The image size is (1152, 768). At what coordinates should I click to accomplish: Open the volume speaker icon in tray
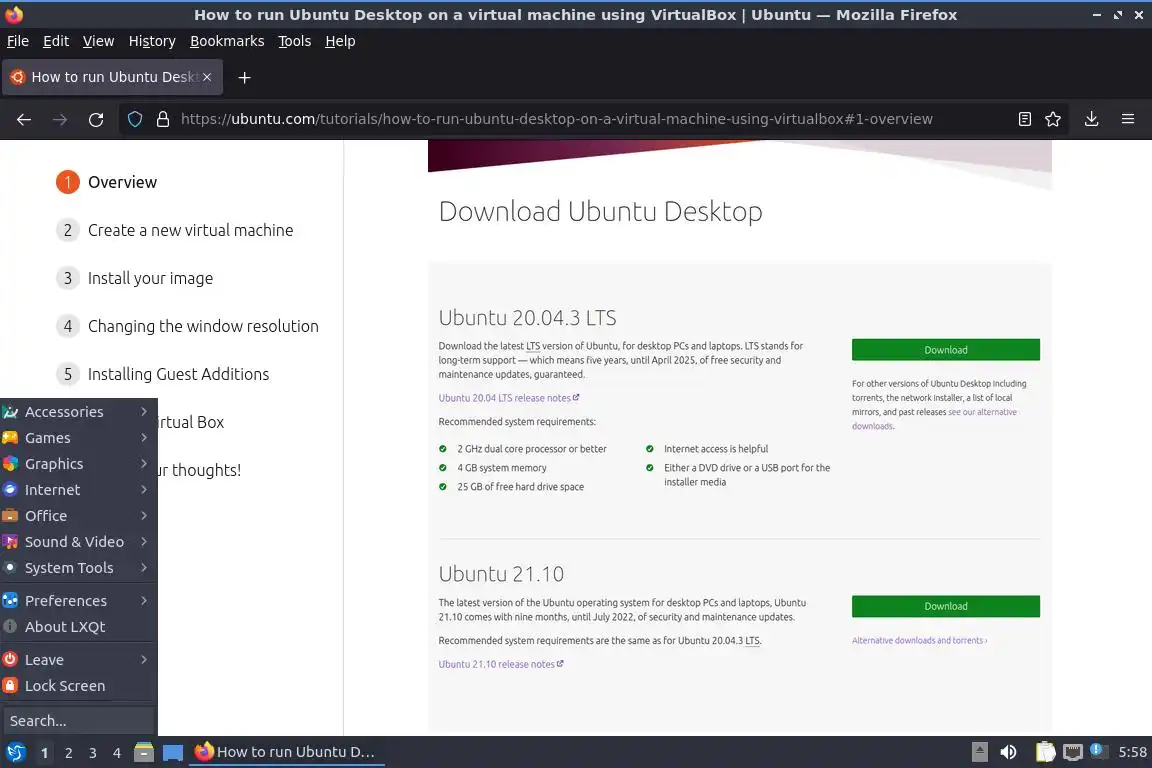pyautogui.click(x=1008, y=752)
